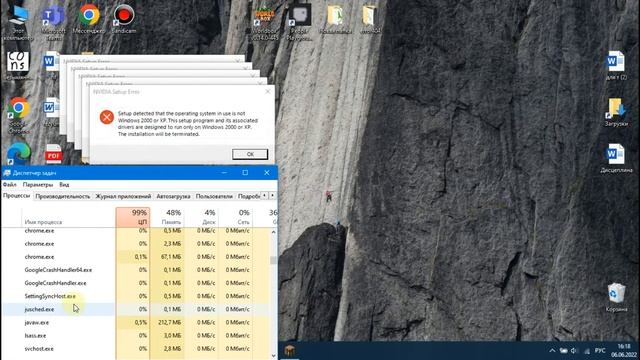Select the Загрузки folder shortcut
Screen dimensions: 640x360
coord(616,112)
